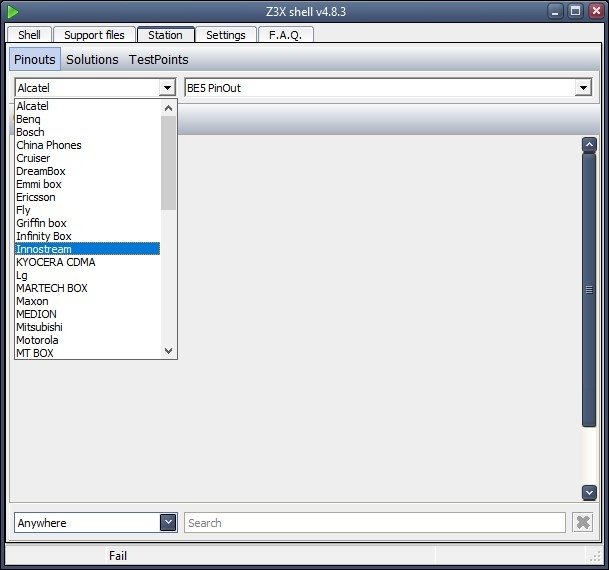
Task: Pick Bosch in the dropdown list
Action: coord(87,132)
